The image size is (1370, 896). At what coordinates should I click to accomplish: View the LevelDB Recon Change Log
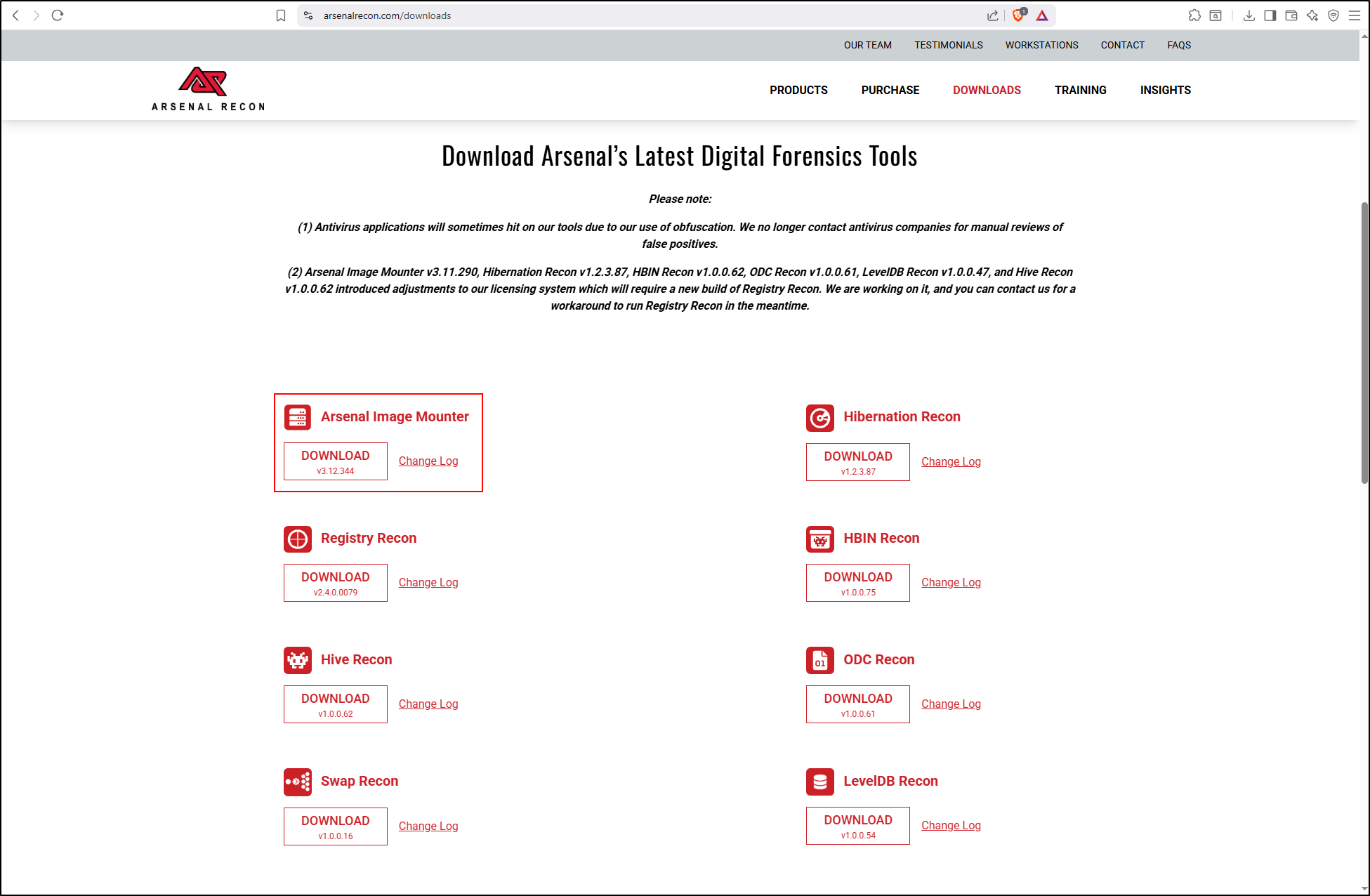(951, 826)
